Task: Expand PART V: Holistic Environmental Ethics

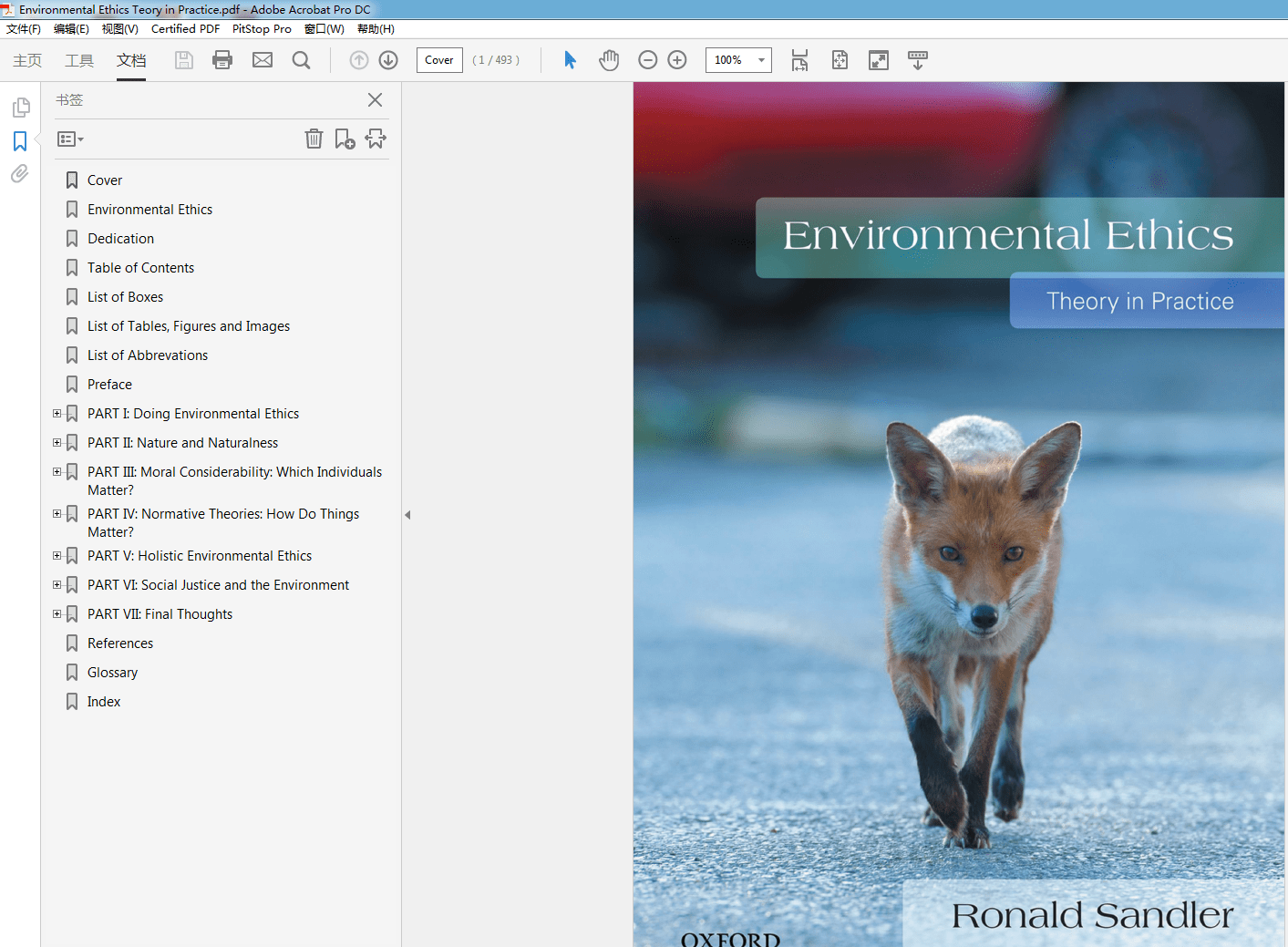Action: pos(57,555)
